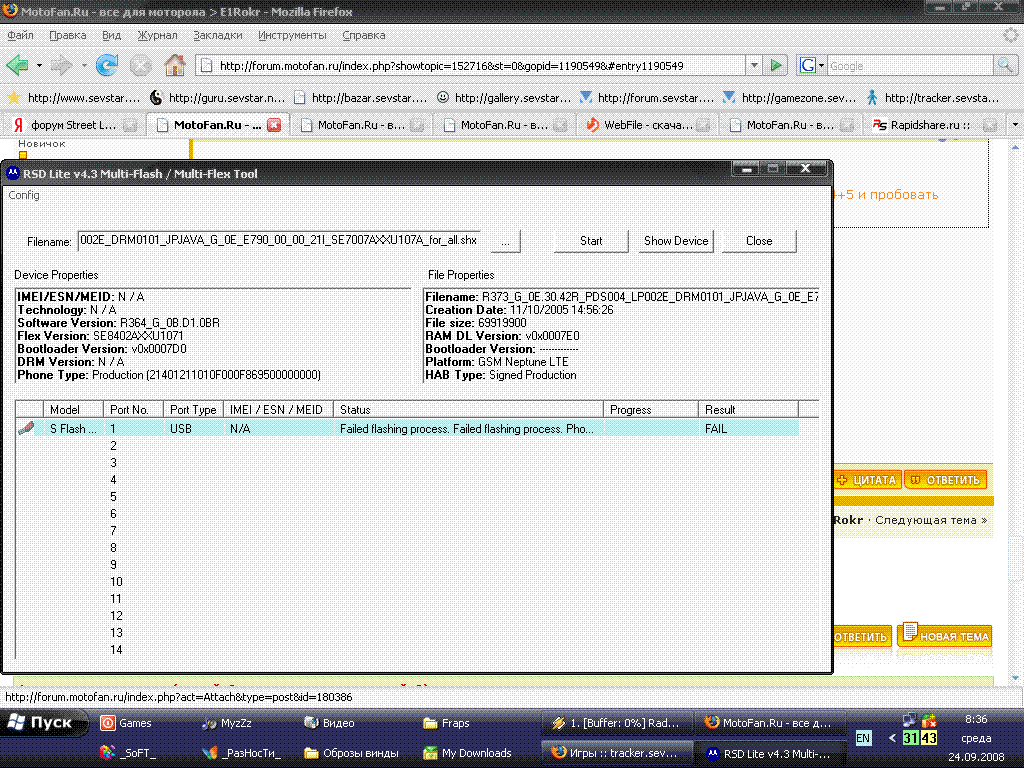Switch to Radio Buffer taskbar item
This screenshot has width=1024, height=768.
[x=616, y=723]
